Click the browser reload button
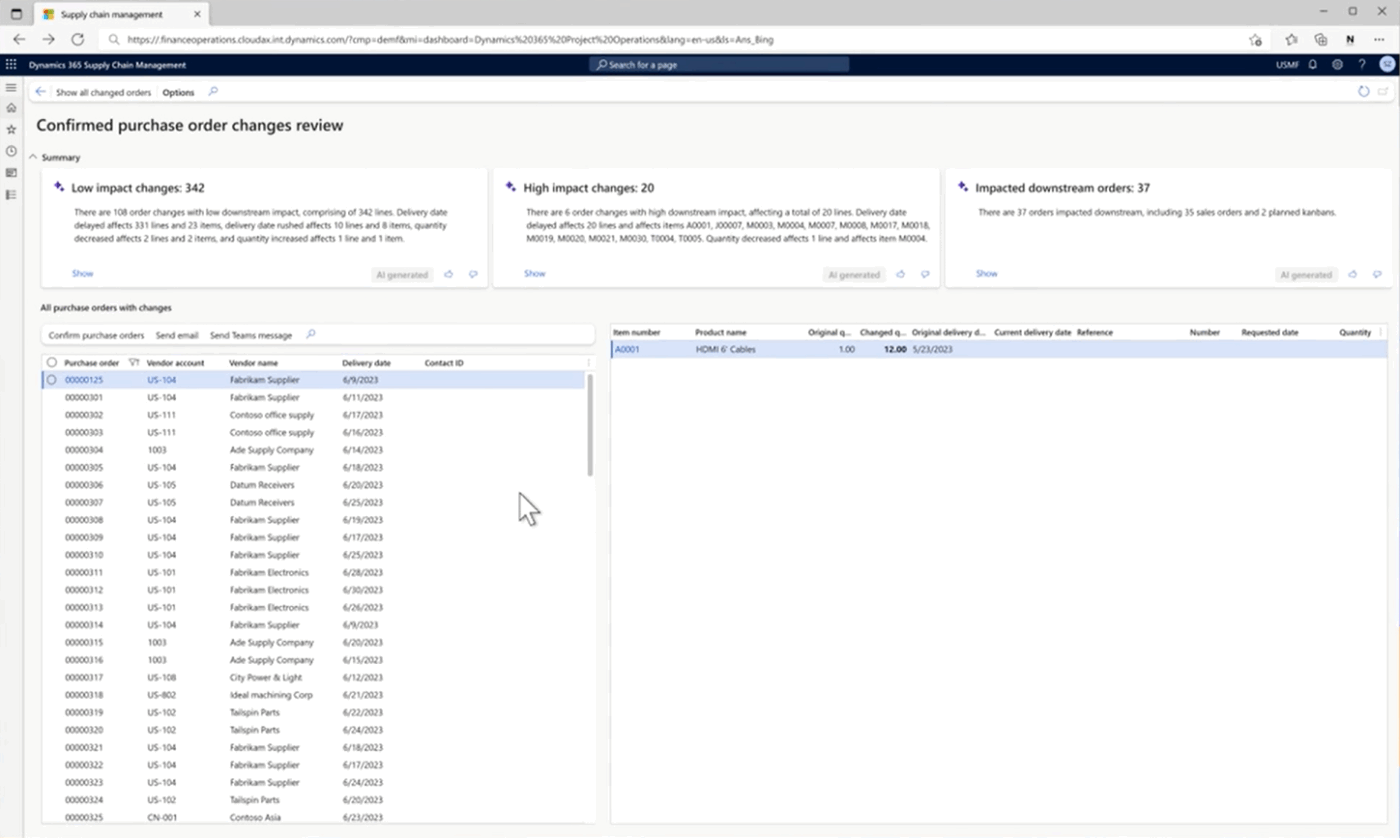 click(77, 39)
